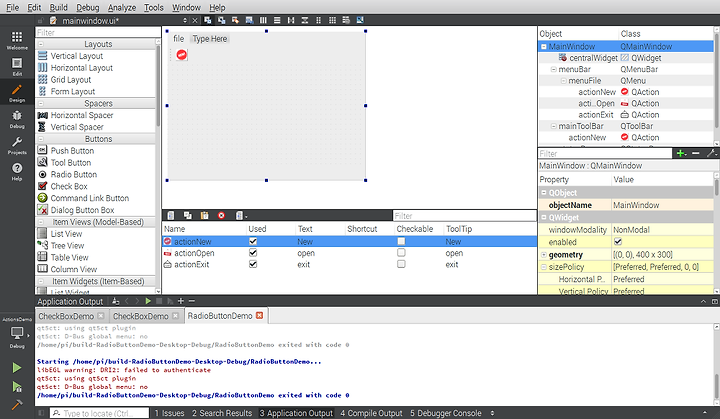Open the Projects mode wrench icon
This screenshot has width=720, height=419.
tap(17, 145)
